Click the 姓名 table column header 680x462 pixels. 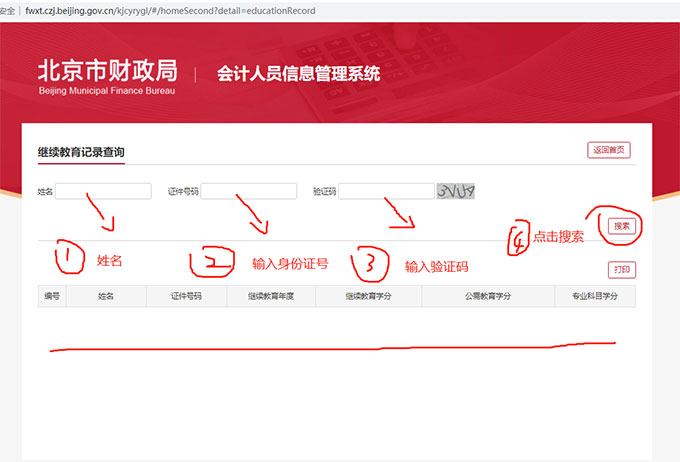click(106, 296)
